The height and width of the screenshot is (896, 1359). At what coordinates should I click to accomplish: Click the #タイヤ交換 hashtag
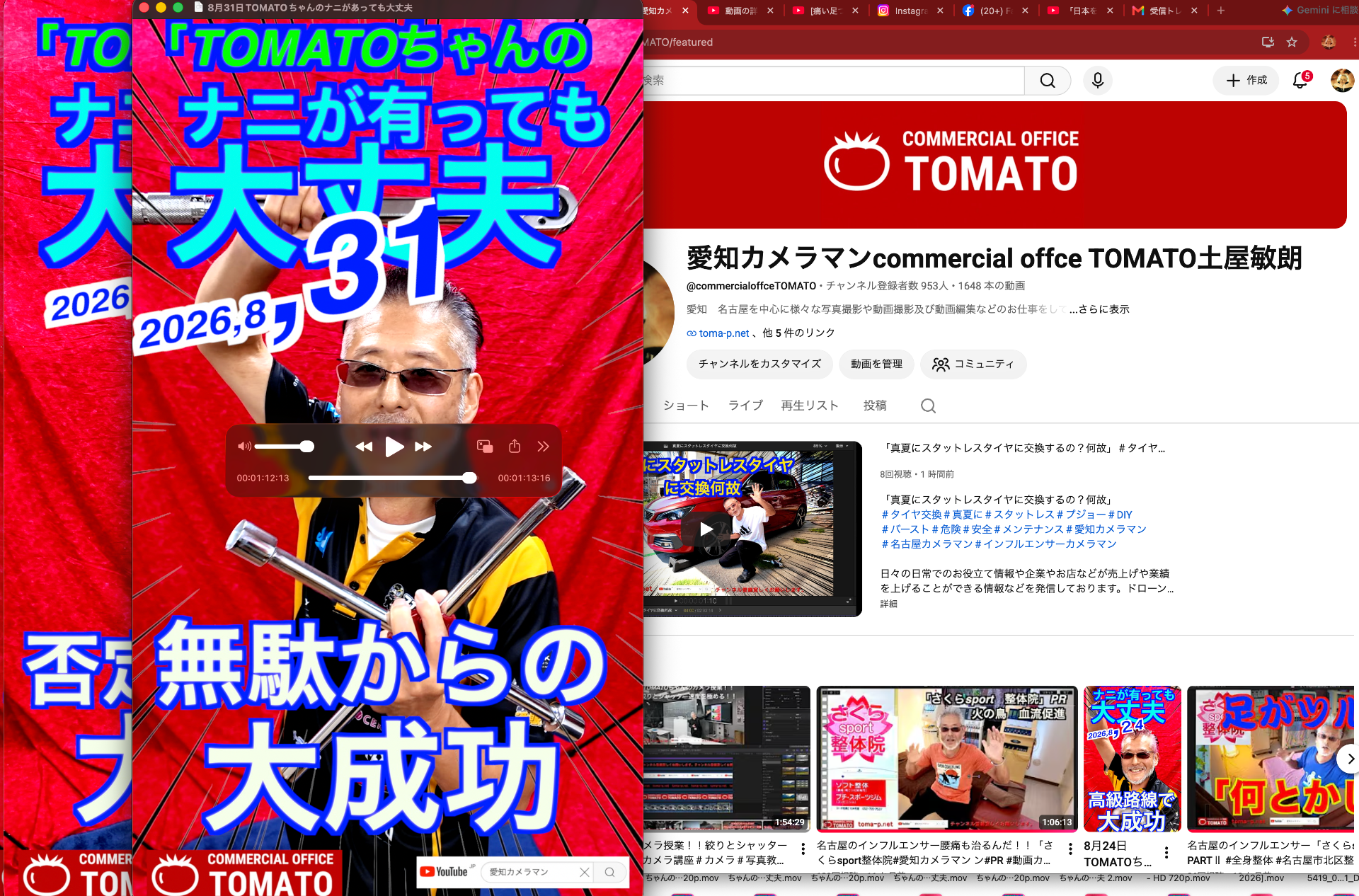(x=911, y=515)
